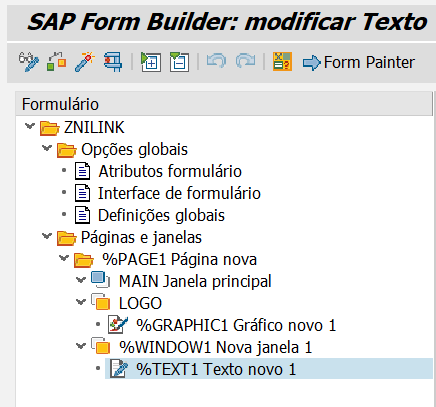Open the field list icon
436x407 pixels.
pos(282,62)
